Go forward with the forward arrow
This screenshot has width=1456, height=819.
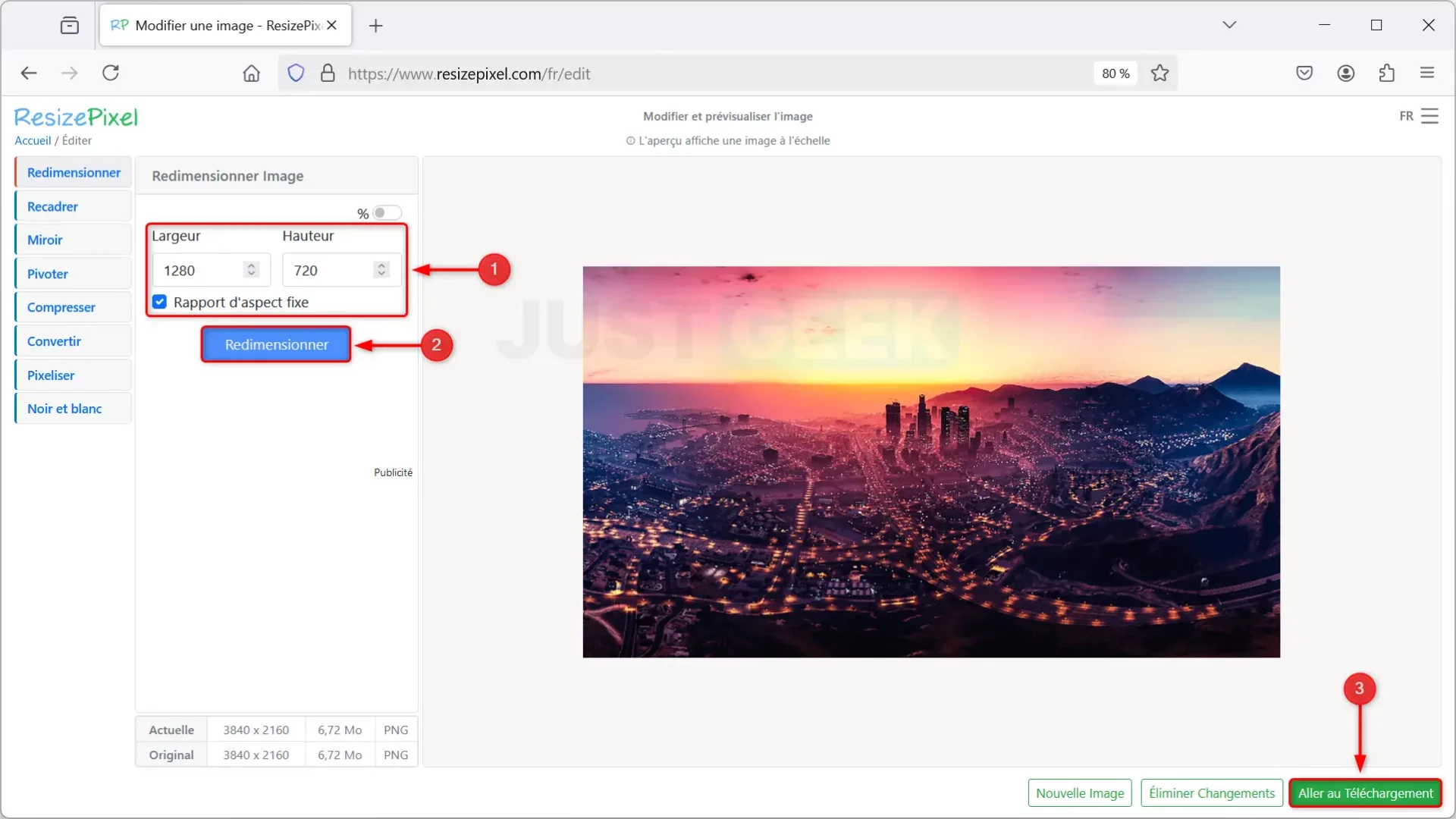pos(69,73)
